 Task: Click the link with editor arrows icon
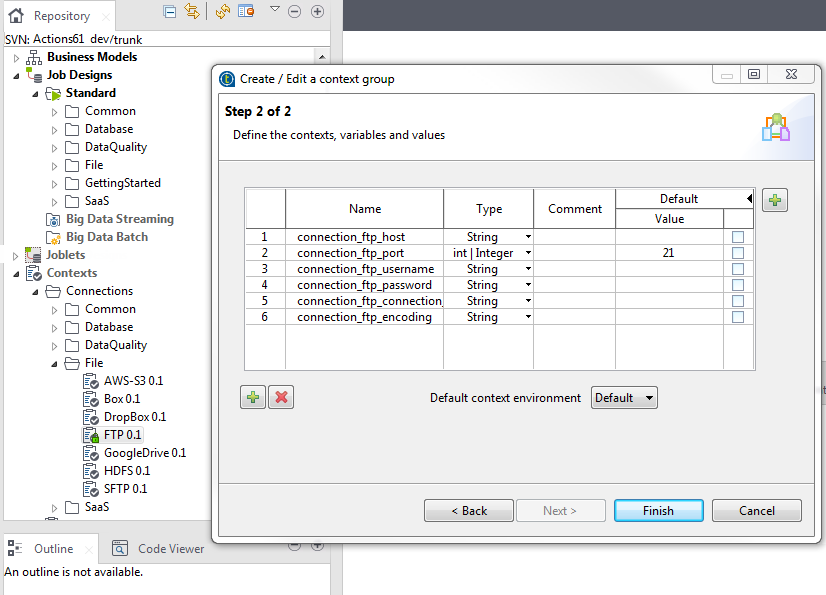[x=192, y=11]
